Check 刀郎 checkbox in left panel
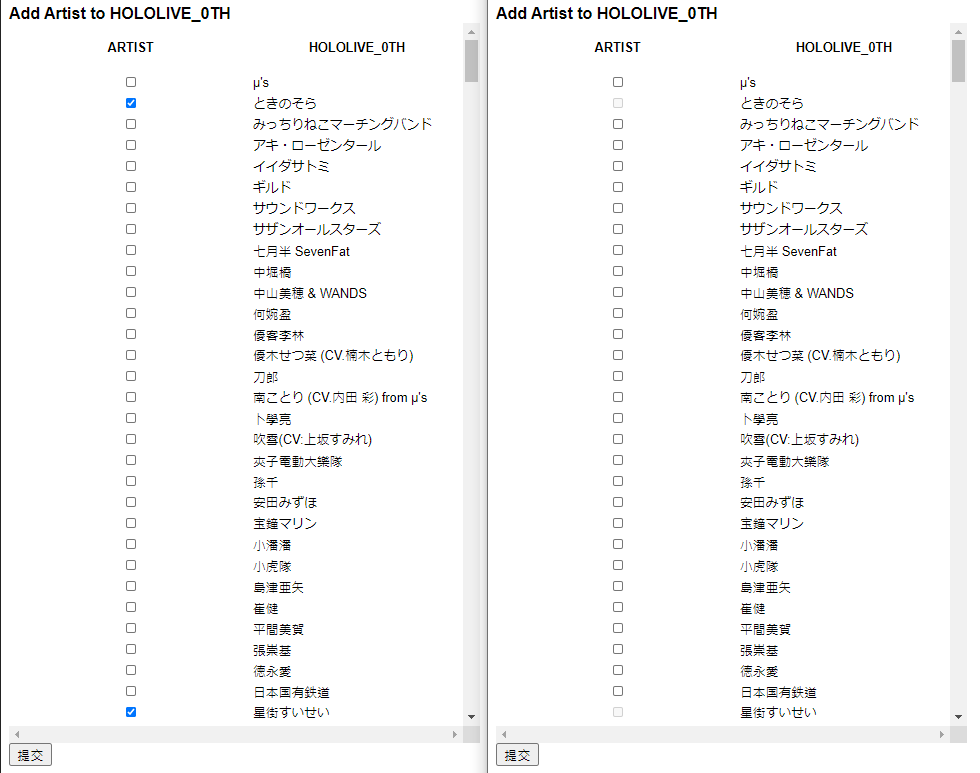Viewport: 980px width, 773px height. tap(131, 376)
